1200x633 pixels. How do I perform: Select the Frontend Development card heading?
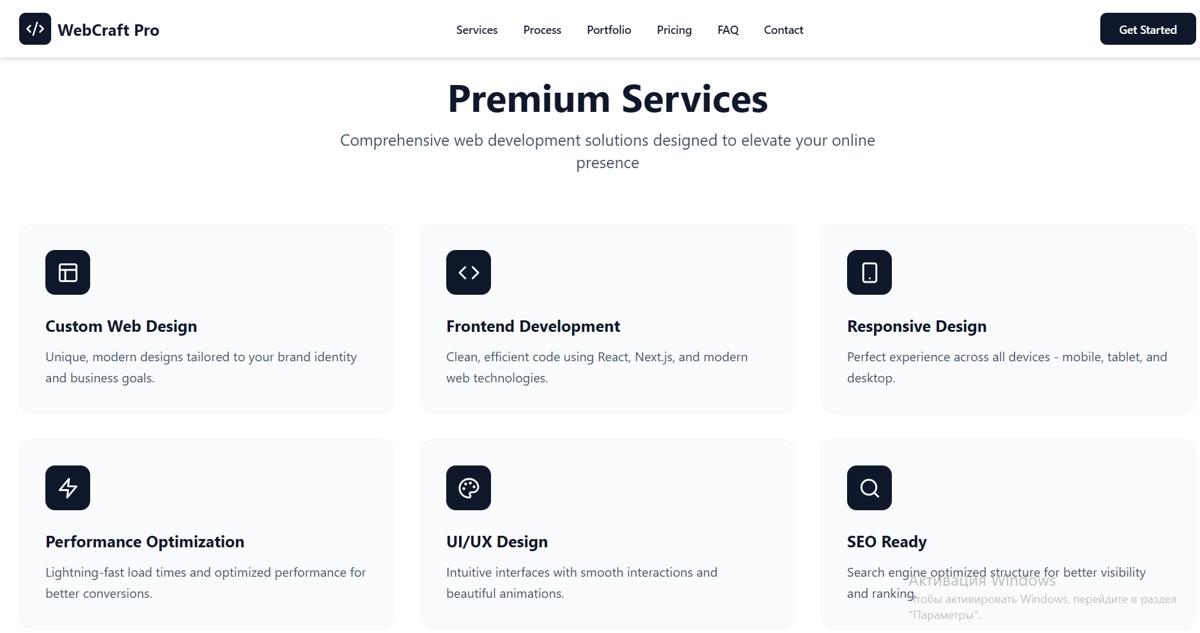(533, 326)
